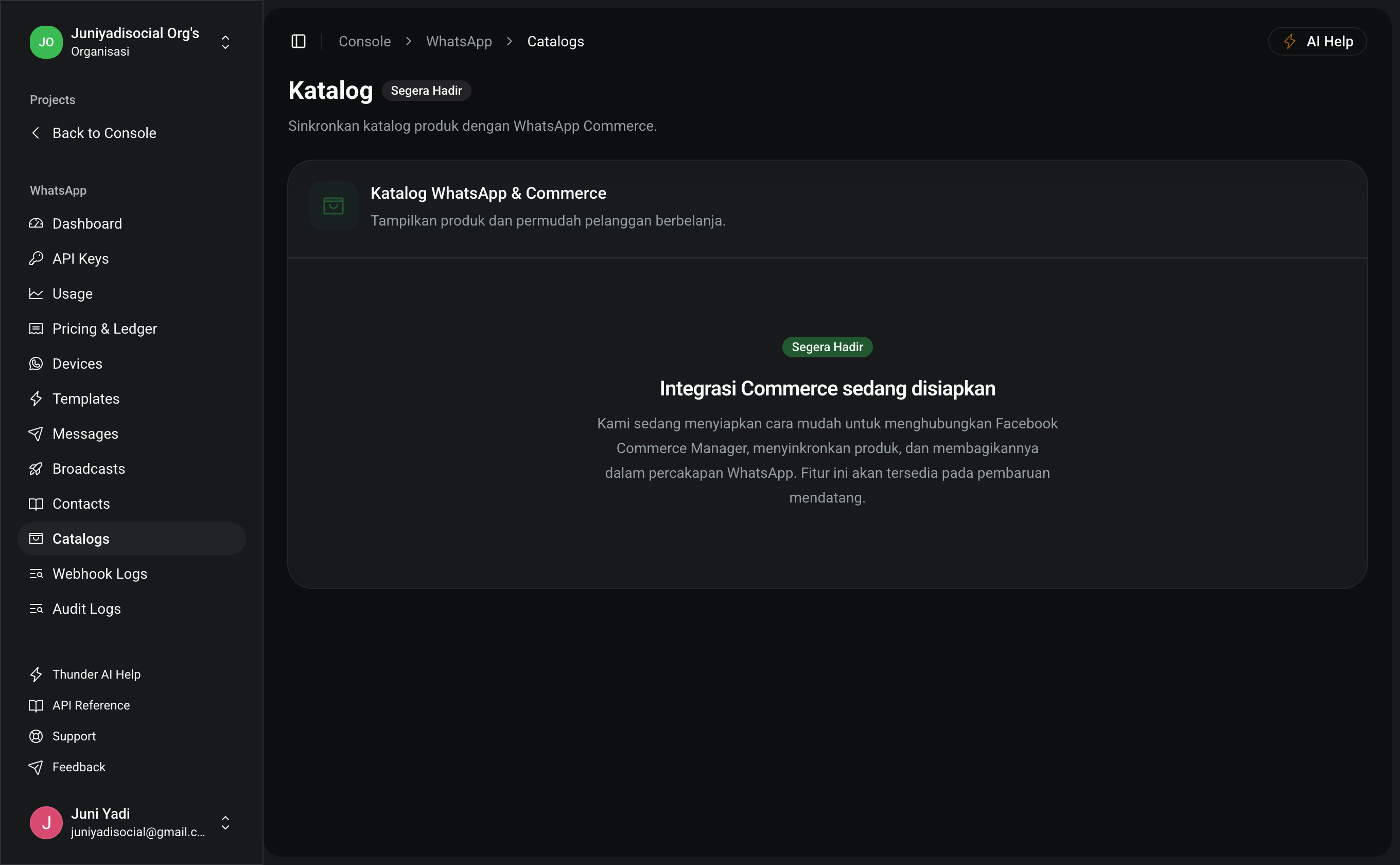Click the Integrasi Commerce sedang disiapkan heading
1400x865 pixels.
pos(827,388)
